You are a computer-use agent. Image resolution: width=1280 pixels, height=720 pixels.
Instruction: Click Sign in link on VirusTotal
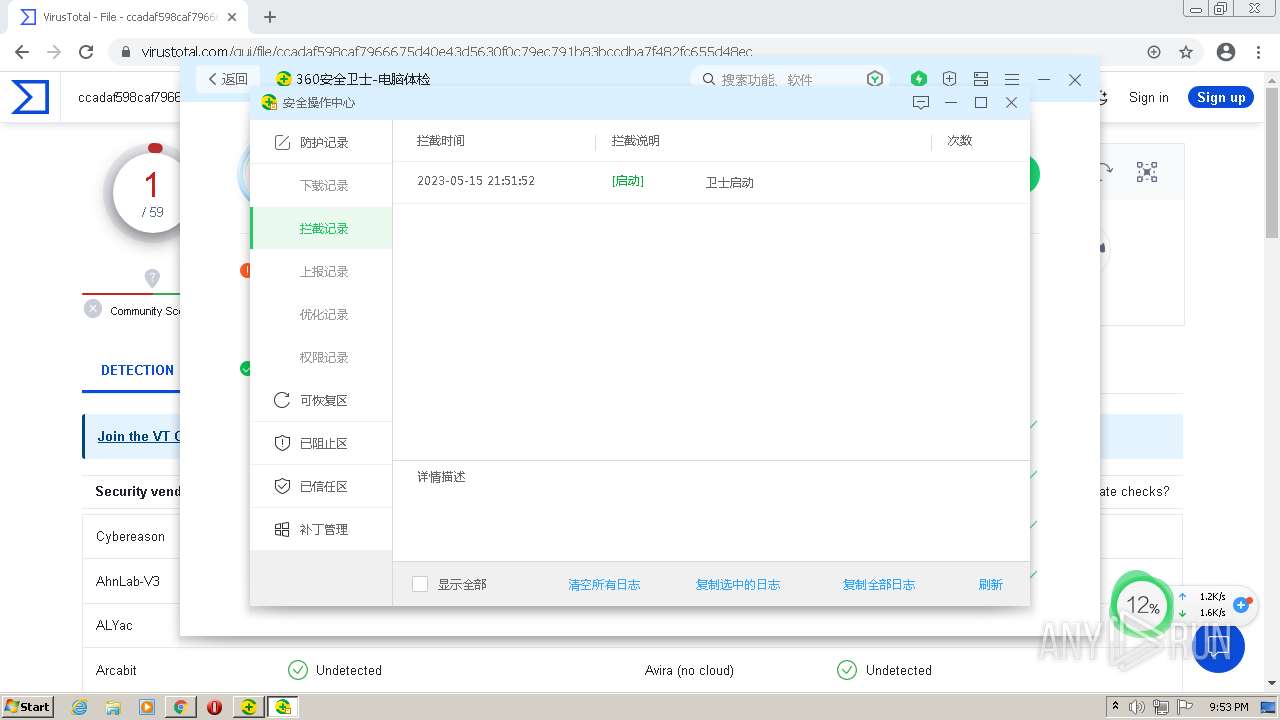point(1148,97)
